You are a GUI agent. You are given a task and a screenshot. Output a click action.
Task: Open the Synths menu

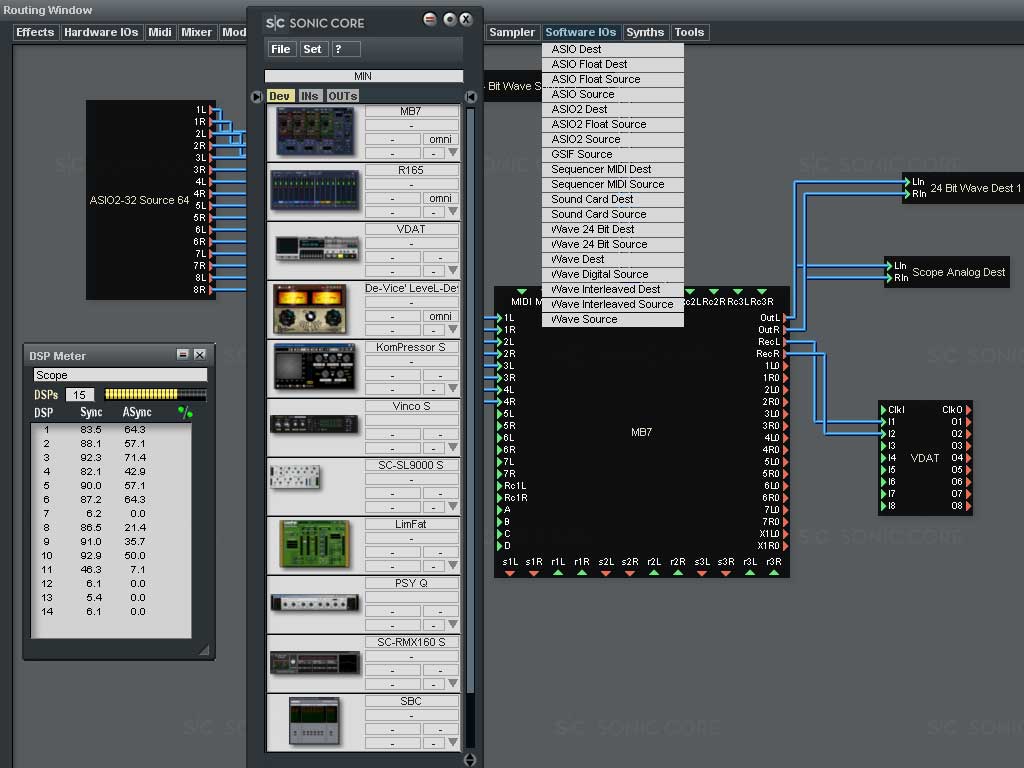645,32
